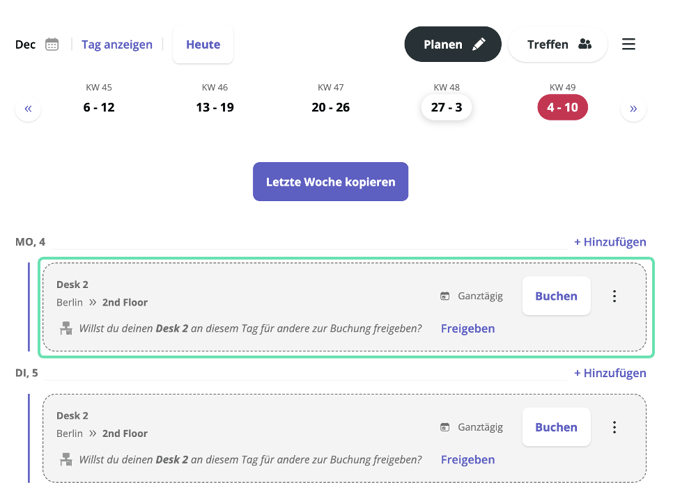Open the hamburger menu icon
Screen dimensions: 673x501
(628, 44)
